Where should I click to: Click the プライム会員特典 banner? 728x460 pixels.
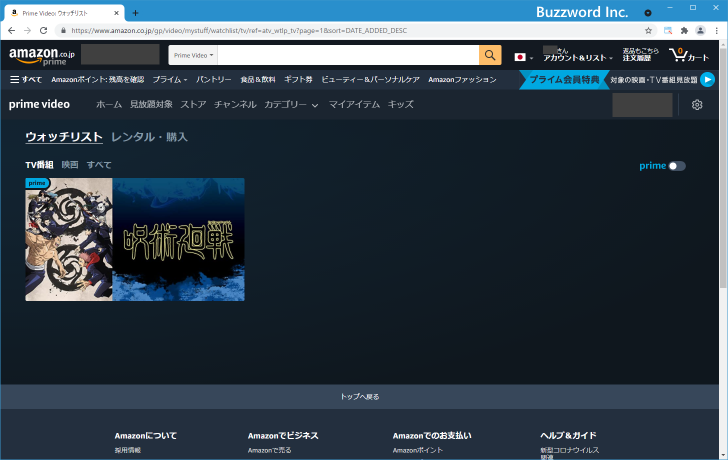pos(564,80)
